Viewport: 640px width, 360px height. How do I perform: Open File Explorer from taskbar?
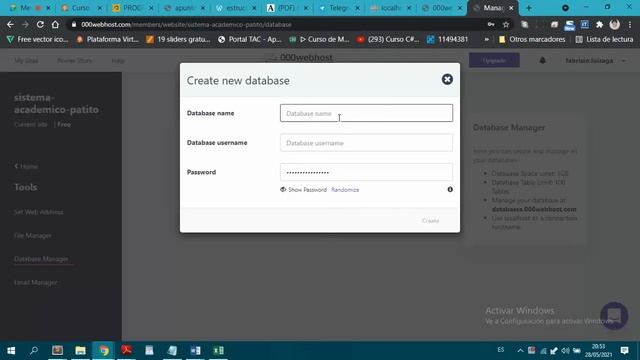80,351
